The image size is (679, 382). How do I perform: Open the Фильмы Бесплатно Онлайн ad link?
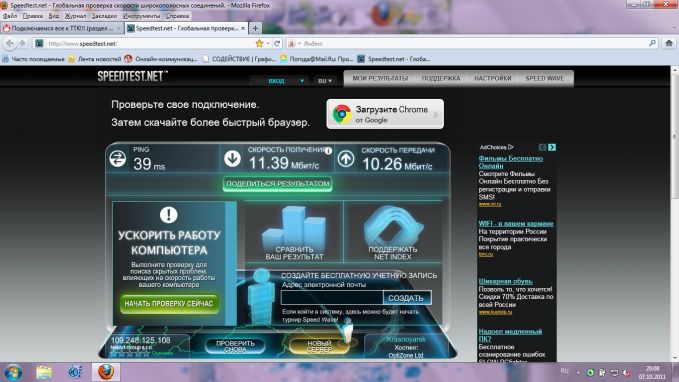pyautogui.click(x=511, y=162)
